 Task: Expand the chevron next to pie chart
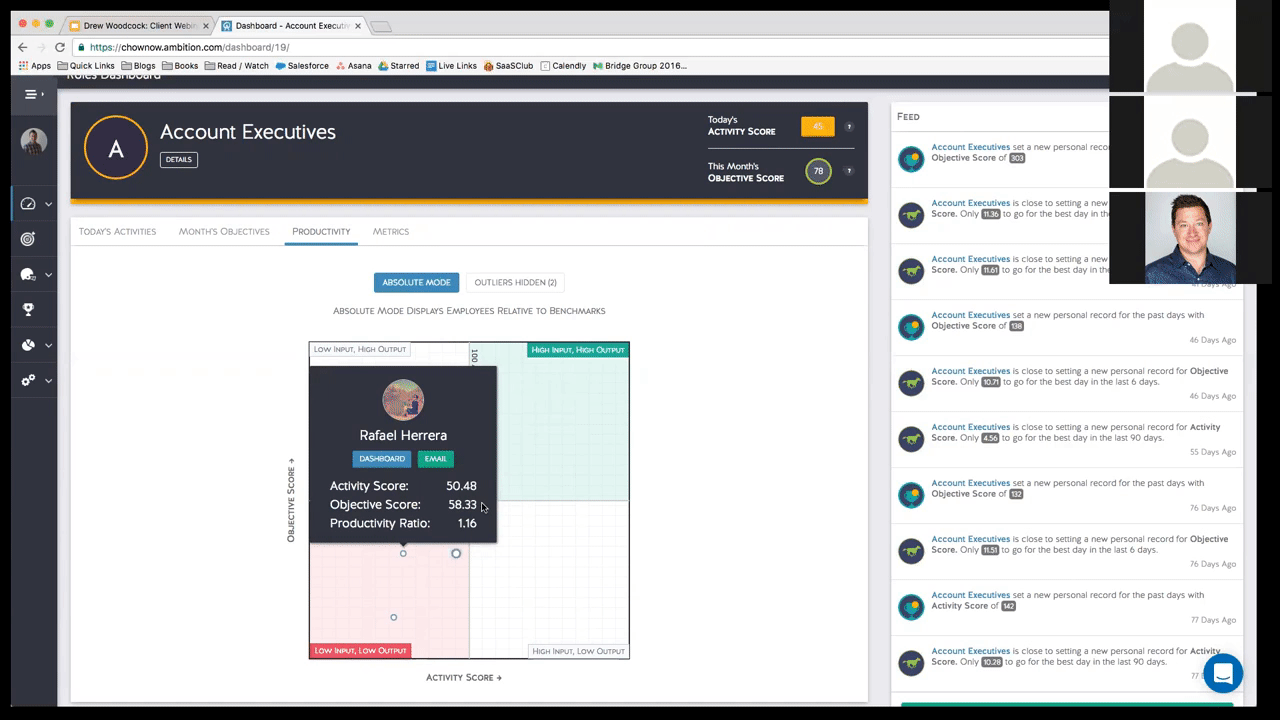pos(48,346)
